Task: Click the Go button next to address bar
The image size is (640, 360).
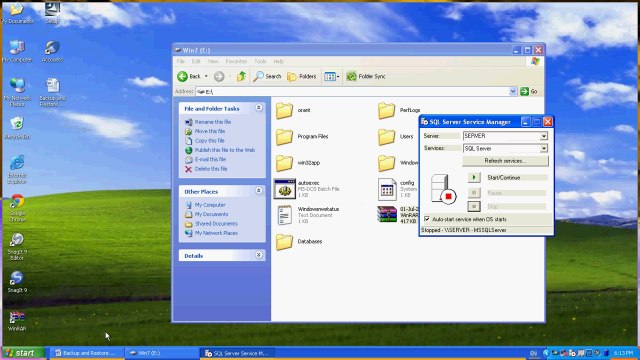Action: click(529, 92)
